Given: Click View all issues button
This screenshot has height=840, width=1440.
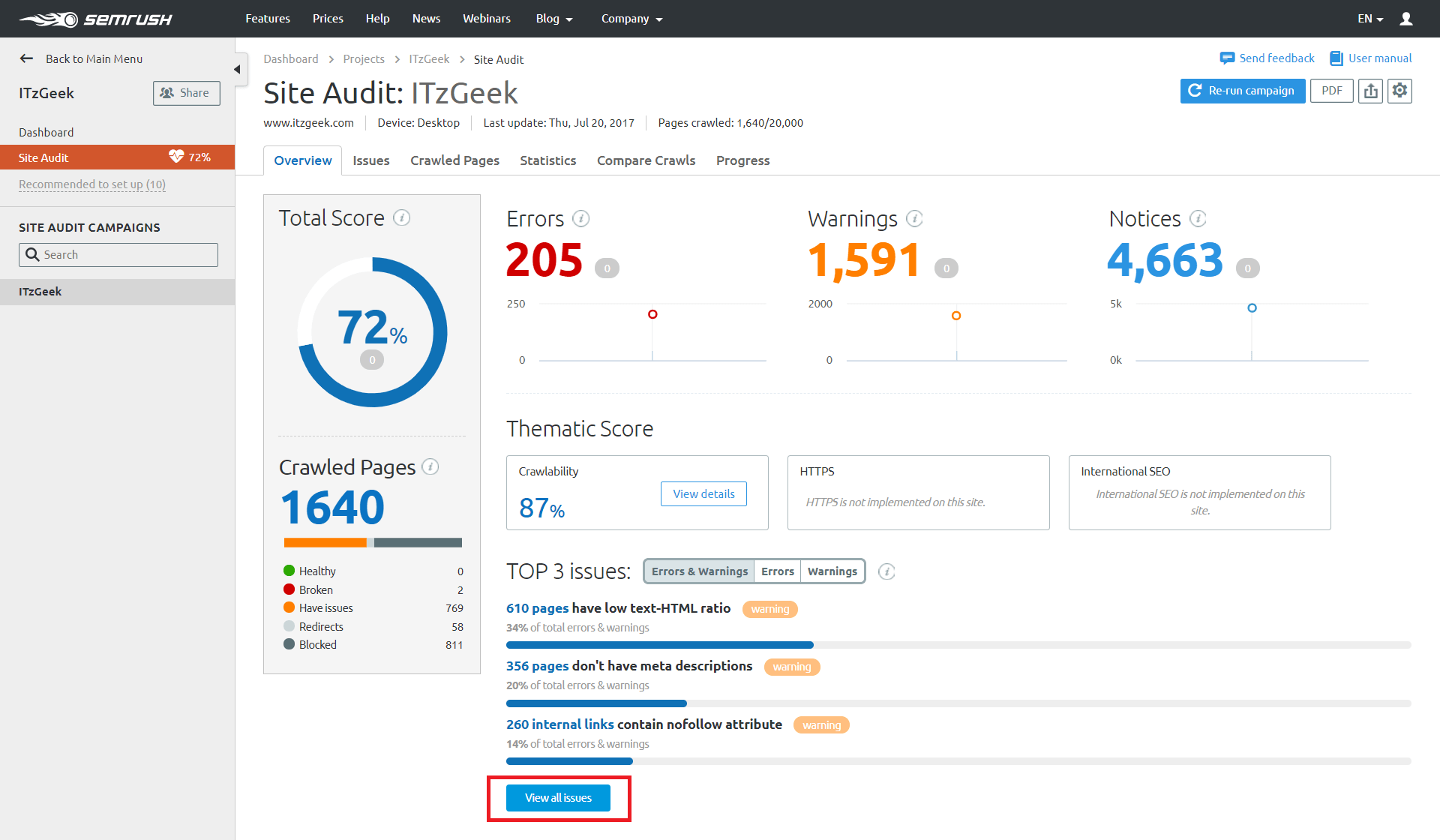Looking at the screenshot, I should click(558, 798).
